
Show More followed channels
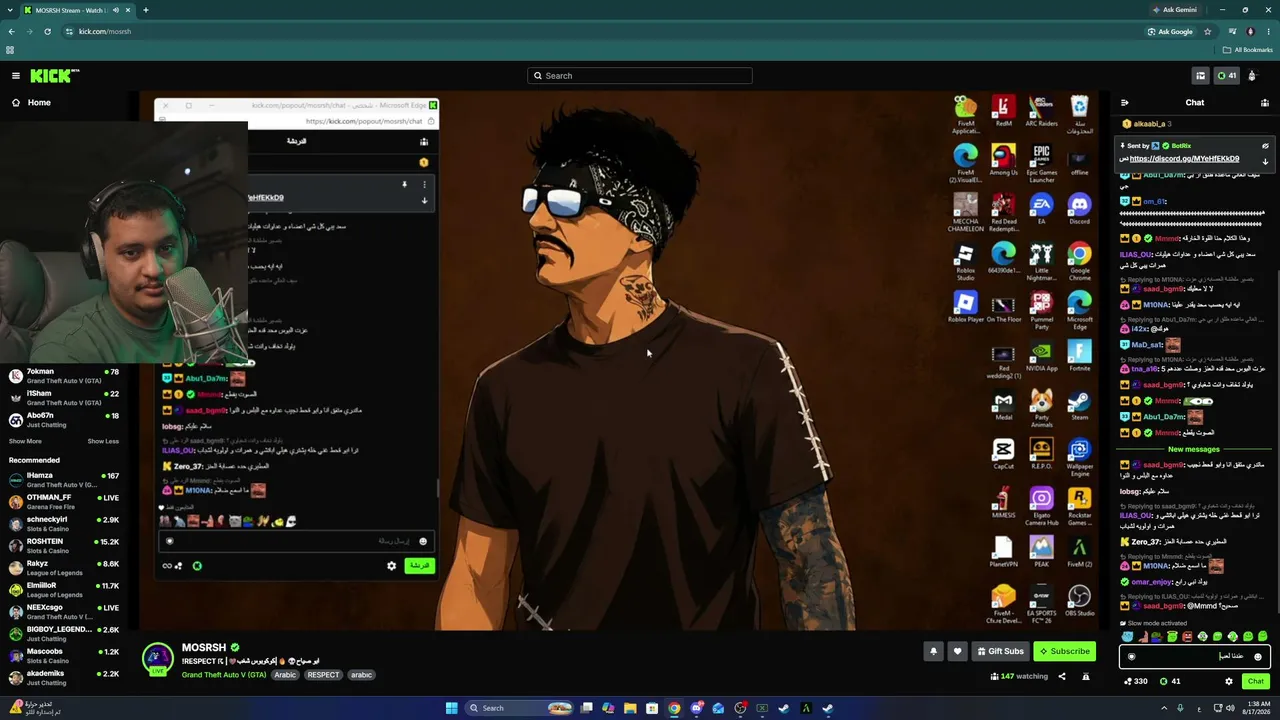click(x=25, y=441)
